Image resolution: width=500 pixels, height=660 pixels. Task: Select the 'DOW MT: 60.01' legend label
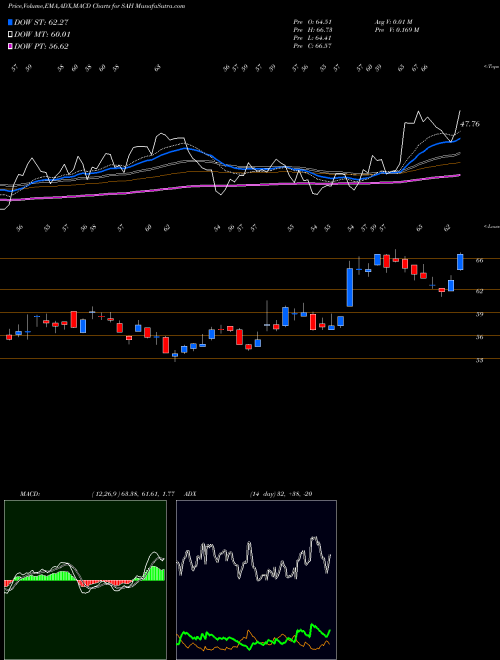[42, 35]
